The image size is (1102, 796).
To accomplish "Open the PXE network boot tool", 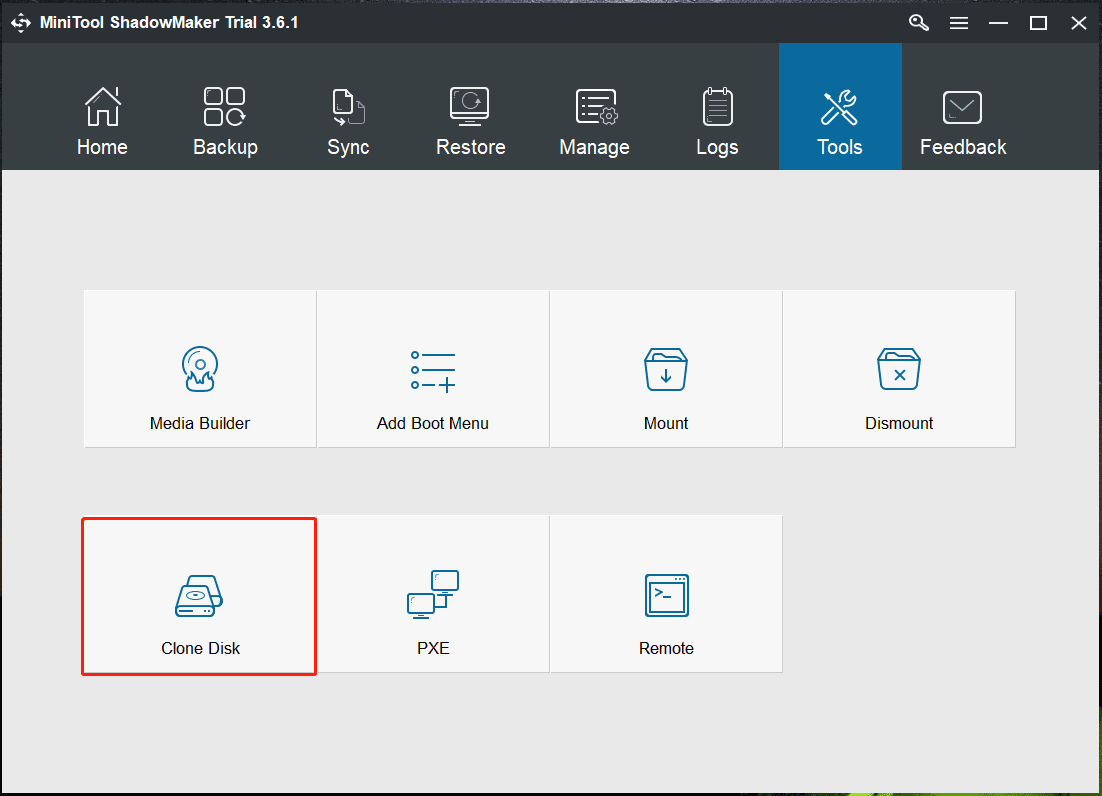I will (x=433, y=594).
